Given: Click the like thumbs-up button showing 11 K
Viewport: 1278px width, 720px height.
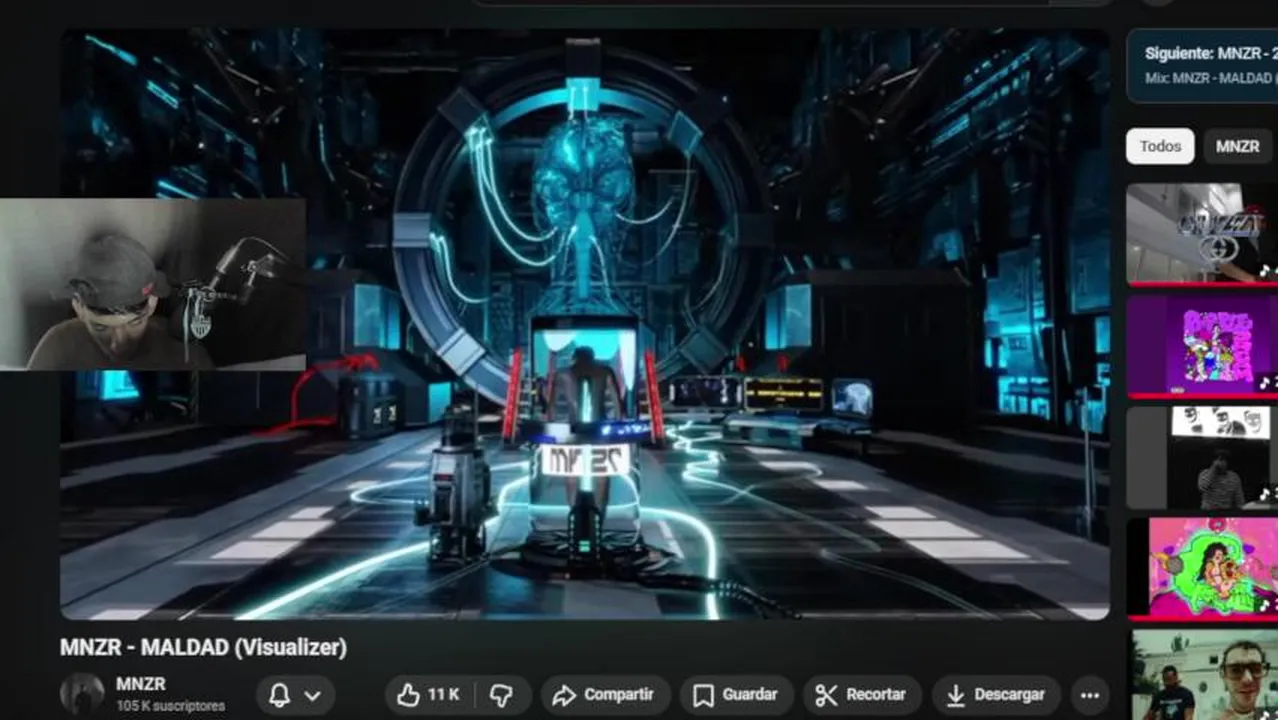Looking at the screenshot, I should [428, 695].
